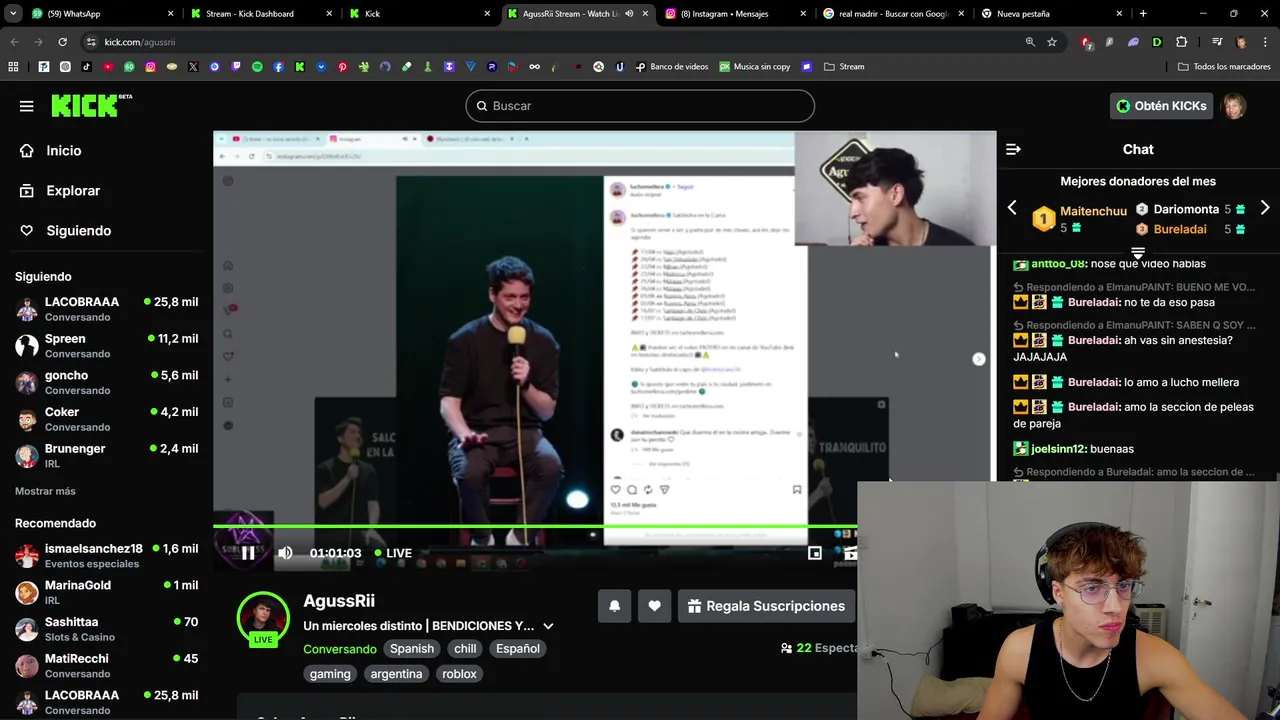Click the AgussRii channel avatar
This screenshot has height=720, width=1280.
[x=263, y=616]
